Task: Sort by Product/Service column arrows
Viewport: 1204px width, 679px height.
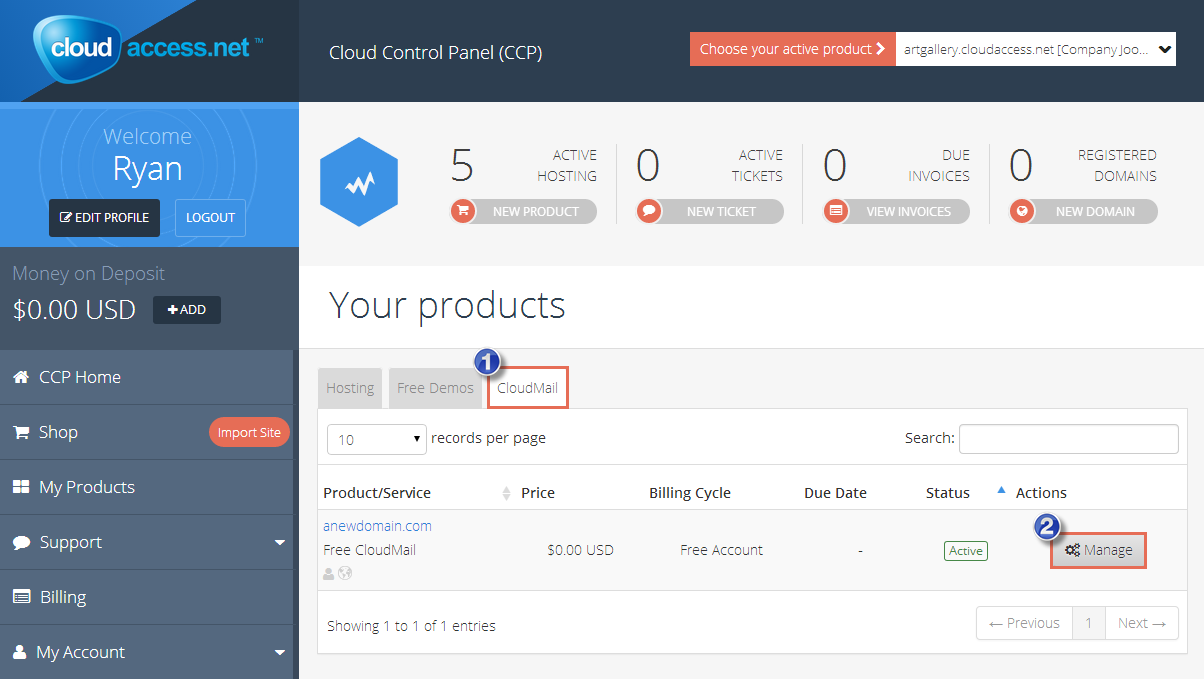Action: tap(506, 493)
